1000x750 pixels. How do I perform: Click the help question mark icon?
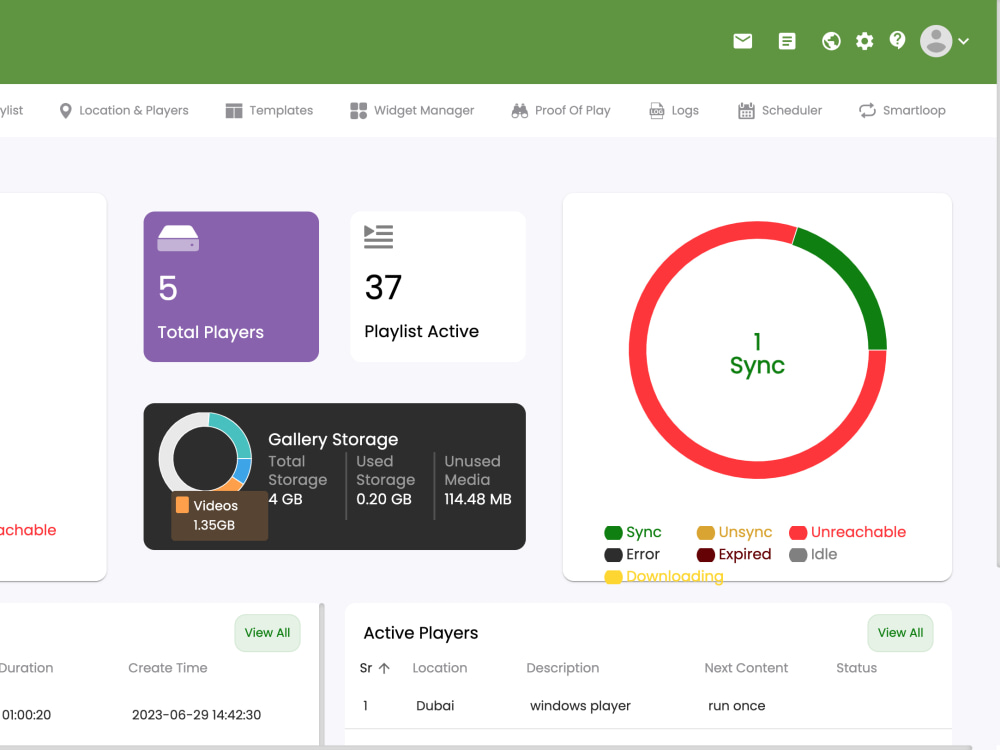(x=897, y=40)
